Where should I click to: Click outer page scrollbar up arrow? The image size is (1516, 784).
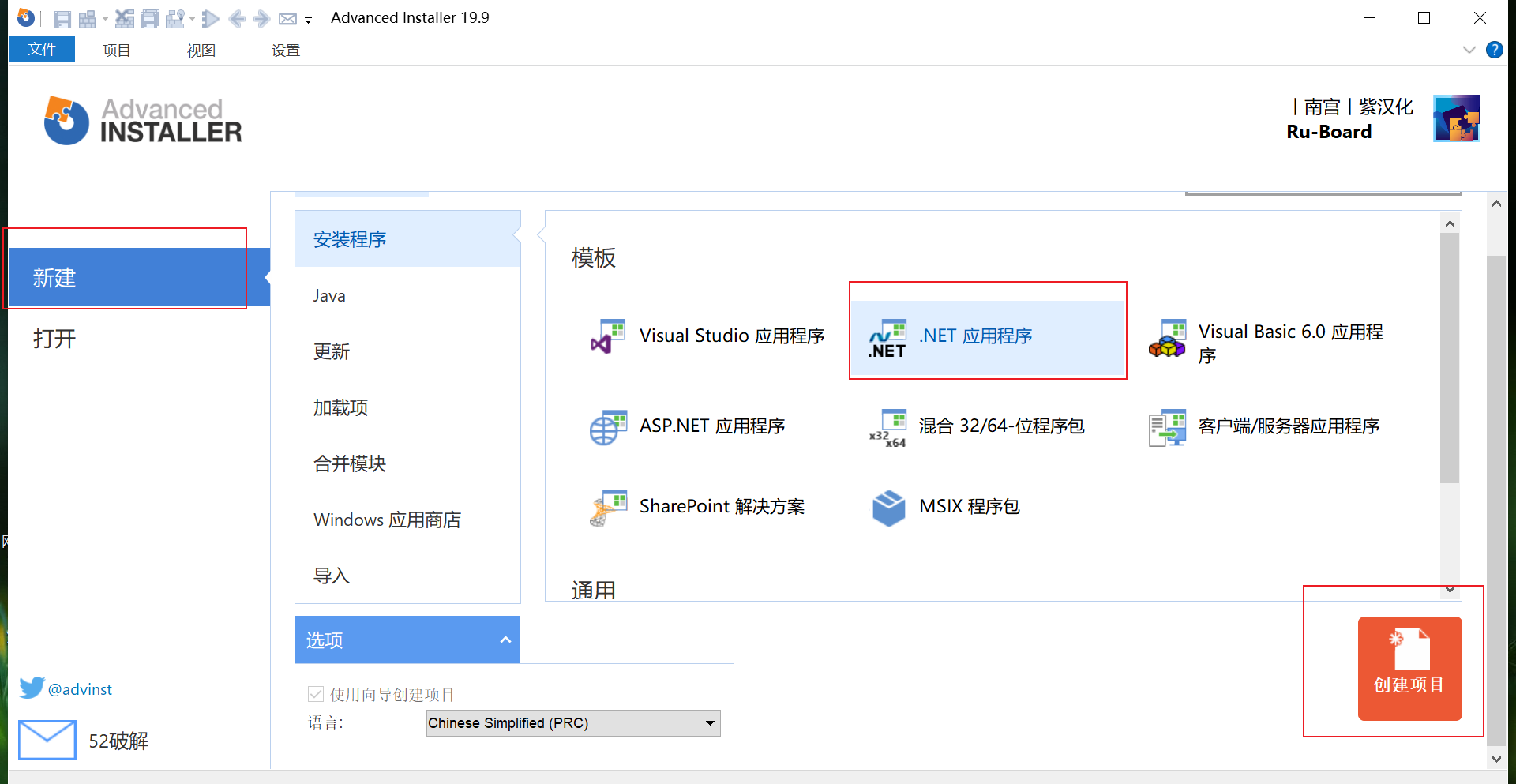pos(1496,204)
